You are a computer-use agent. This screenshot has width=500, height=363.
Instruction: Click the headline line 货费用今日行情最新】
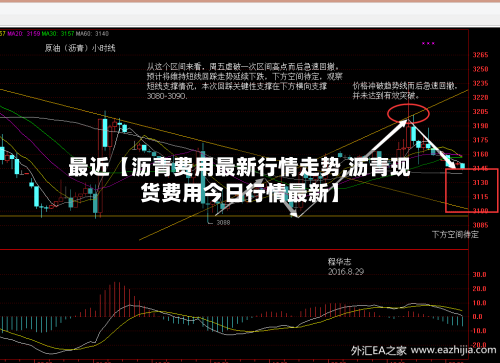pos(241,193)
